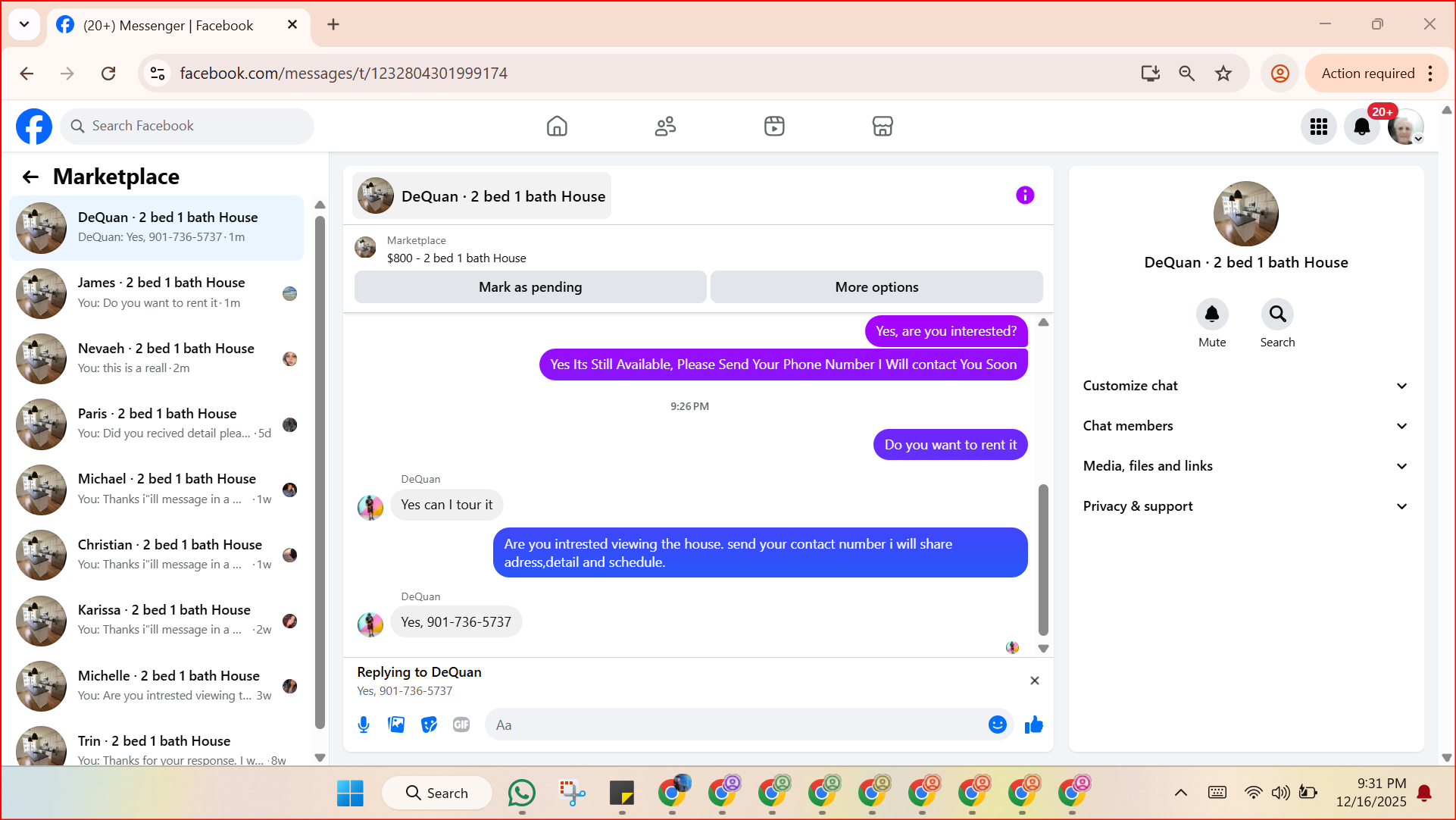
Task: Install app icon in address bar
Action: [1151, 74]
